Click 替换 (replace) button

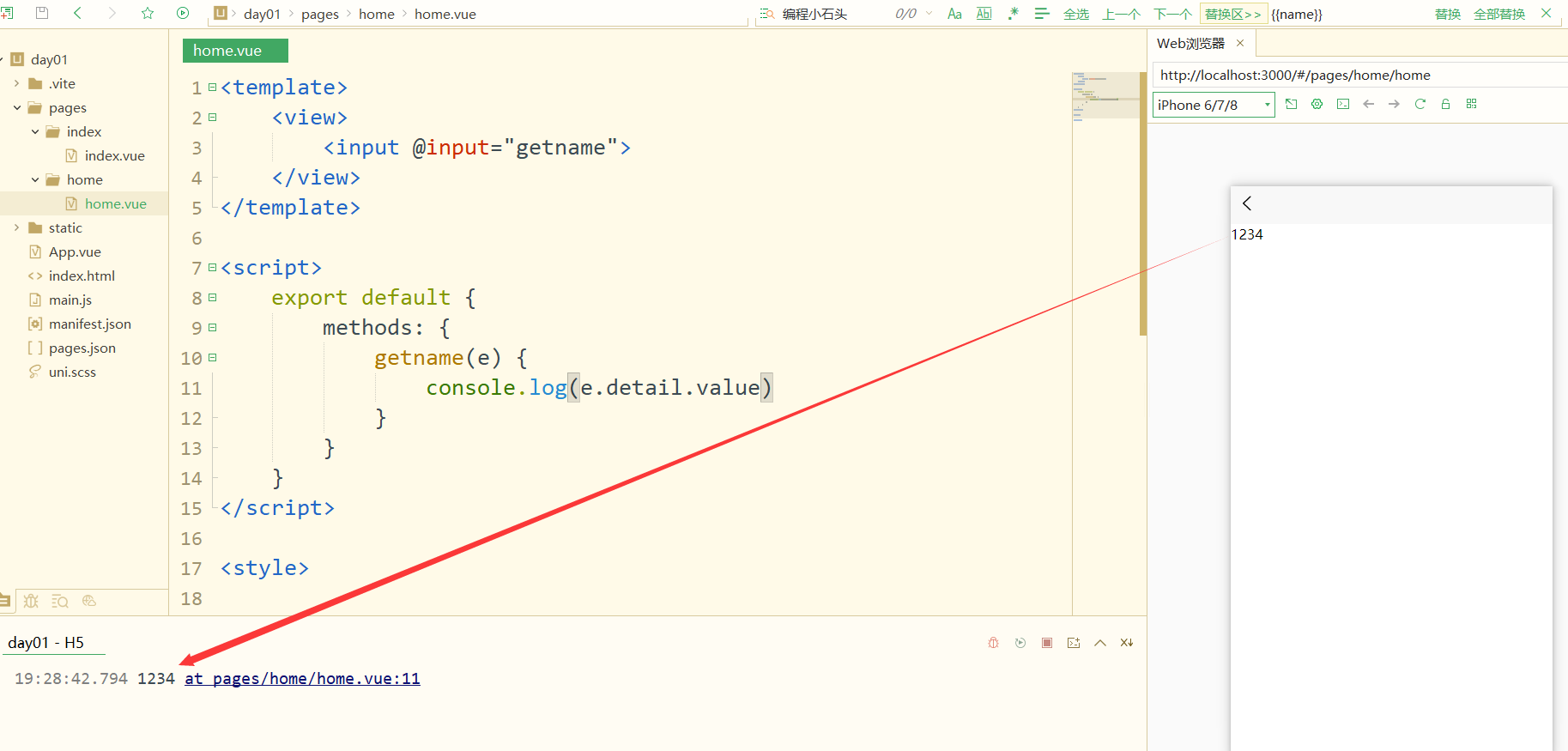tap(1448, 14)
